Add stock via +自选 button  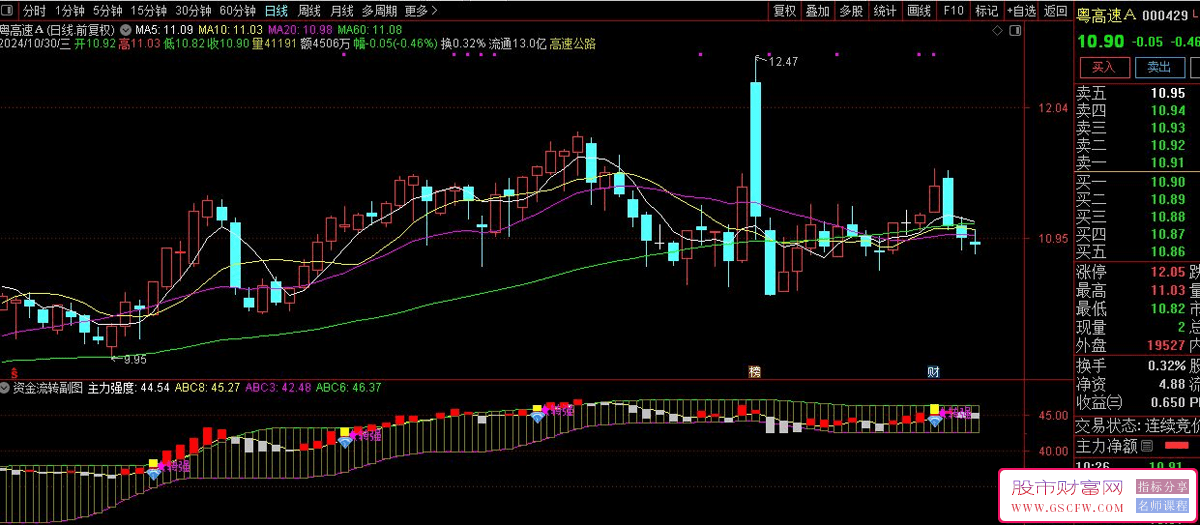coord(1021,11)
